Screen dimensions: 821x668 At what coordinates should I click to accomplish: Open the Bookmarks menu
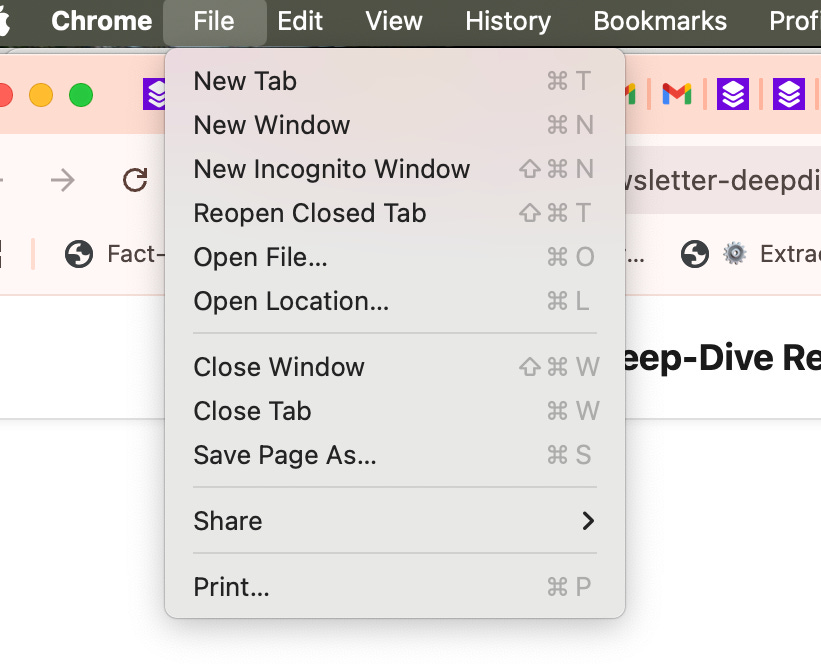660,21
